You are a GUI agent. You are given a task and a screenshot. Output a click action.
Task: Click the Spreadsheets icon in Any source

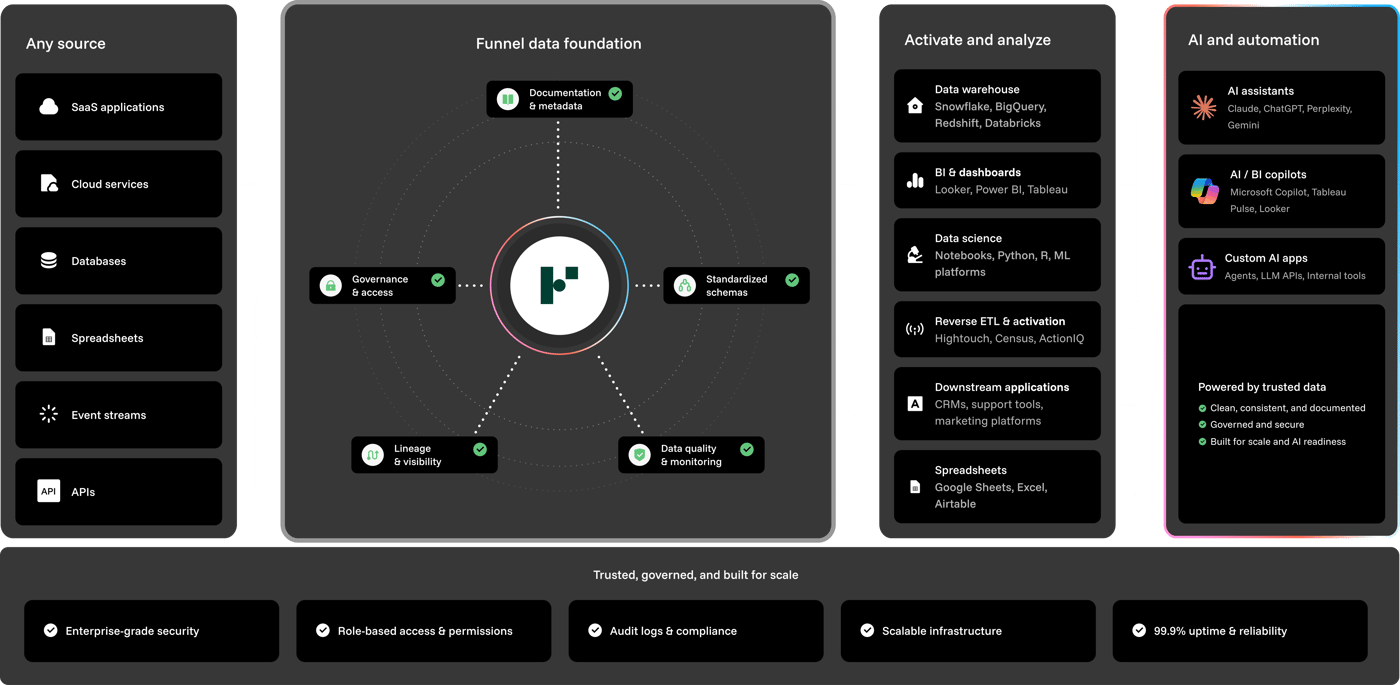point(48,338)
